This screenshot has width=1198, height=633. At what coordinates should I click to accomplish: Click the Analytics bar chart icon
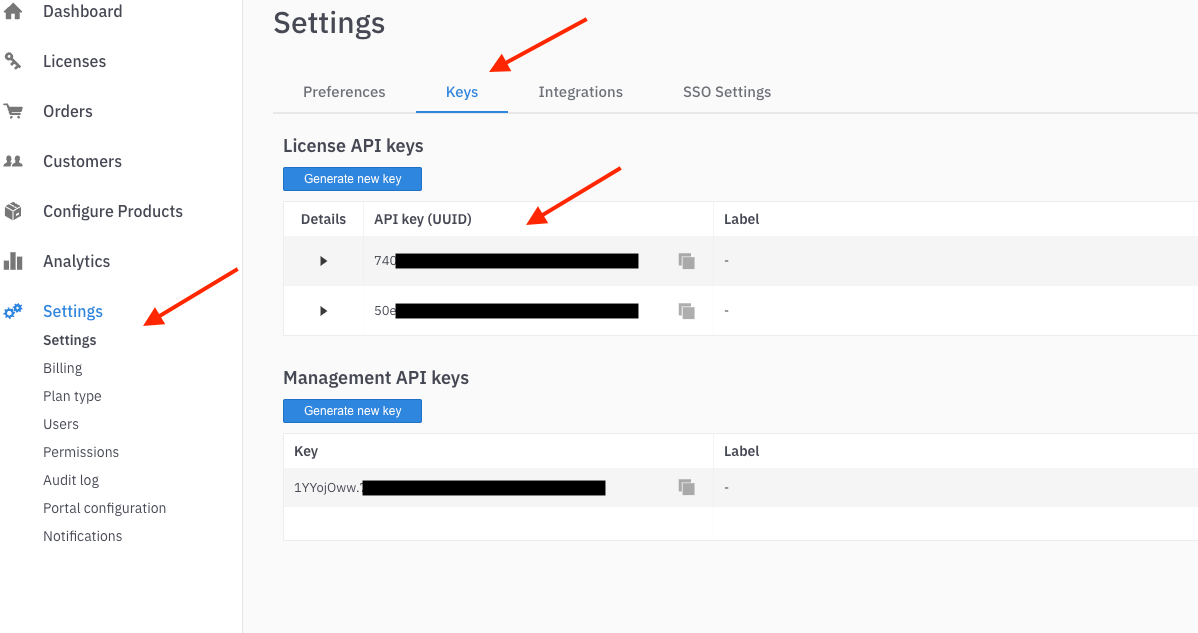[x=13, y=261]
